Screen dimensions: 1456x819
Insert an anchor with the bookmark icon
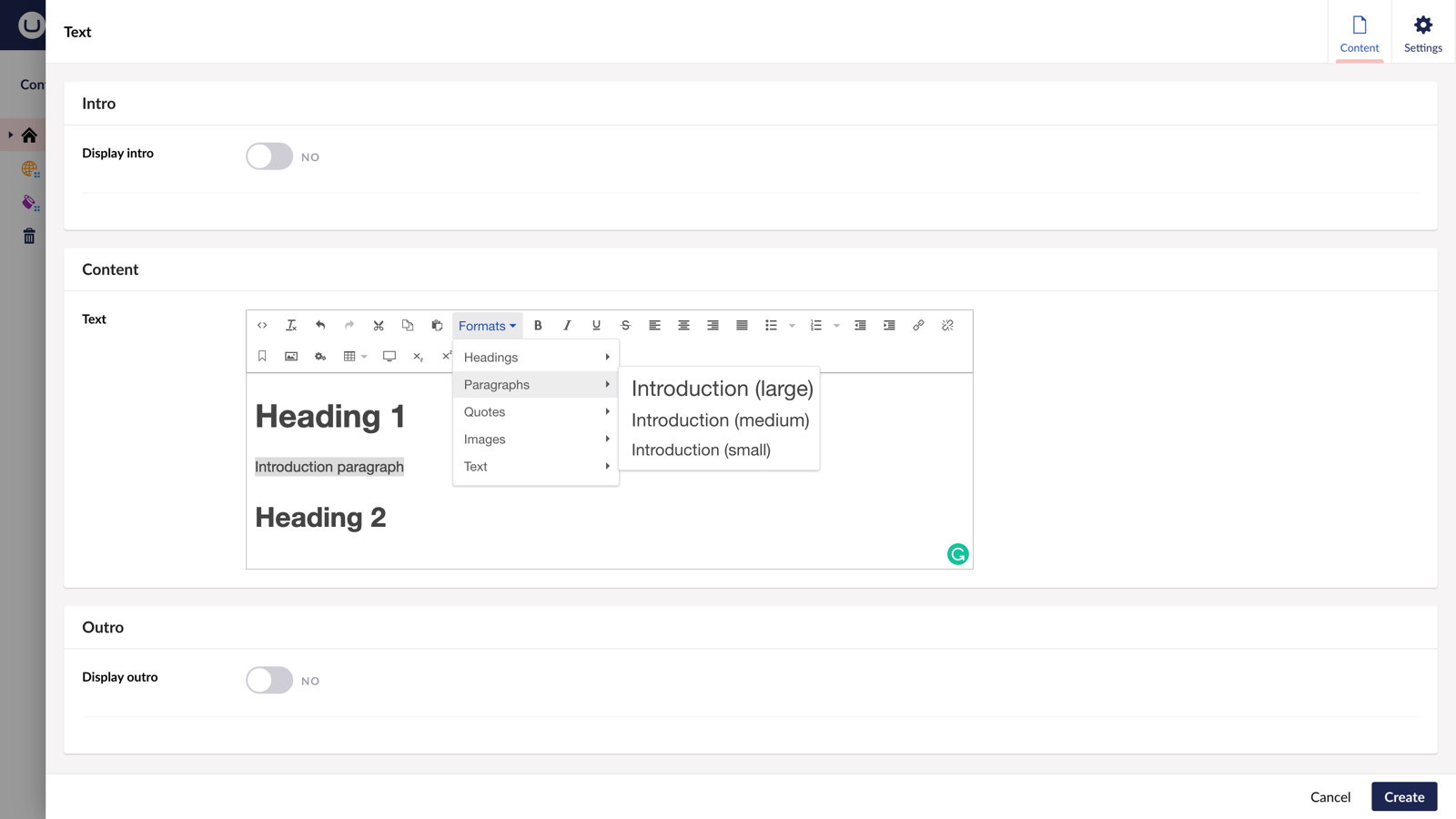[x=262, y=356]
